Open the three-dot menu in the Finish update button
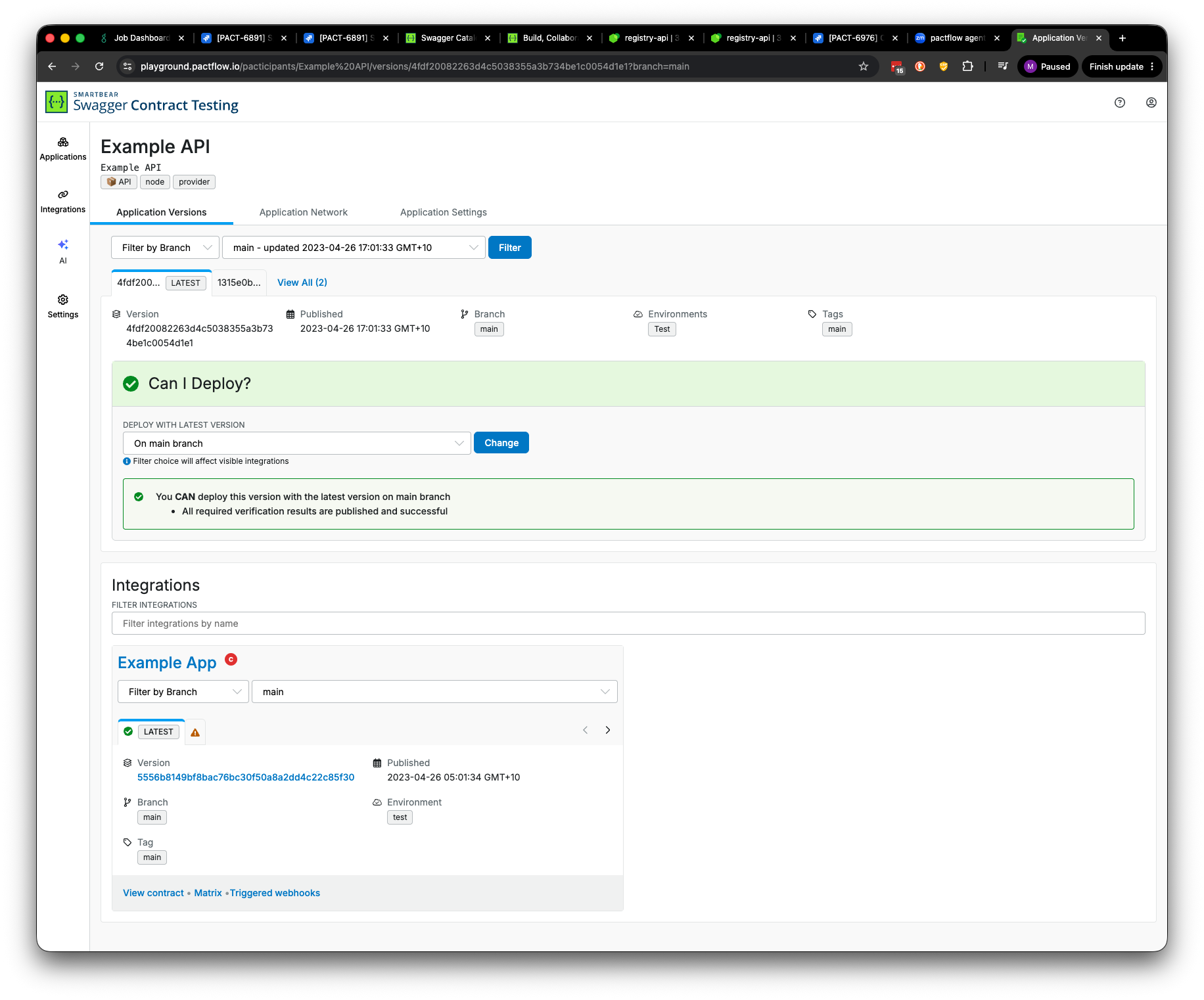 coord(1152,66)
